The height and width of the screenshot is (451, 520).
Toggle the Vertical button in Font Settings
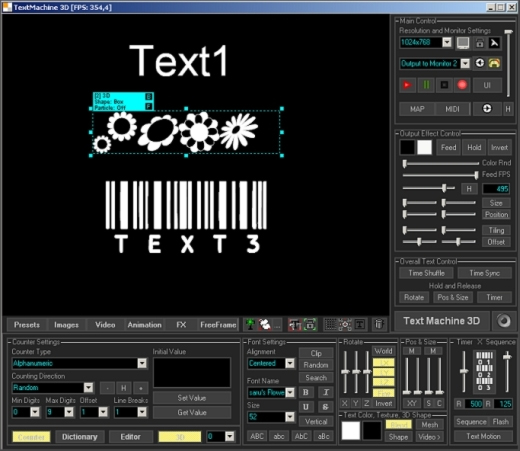click(316, 422)
